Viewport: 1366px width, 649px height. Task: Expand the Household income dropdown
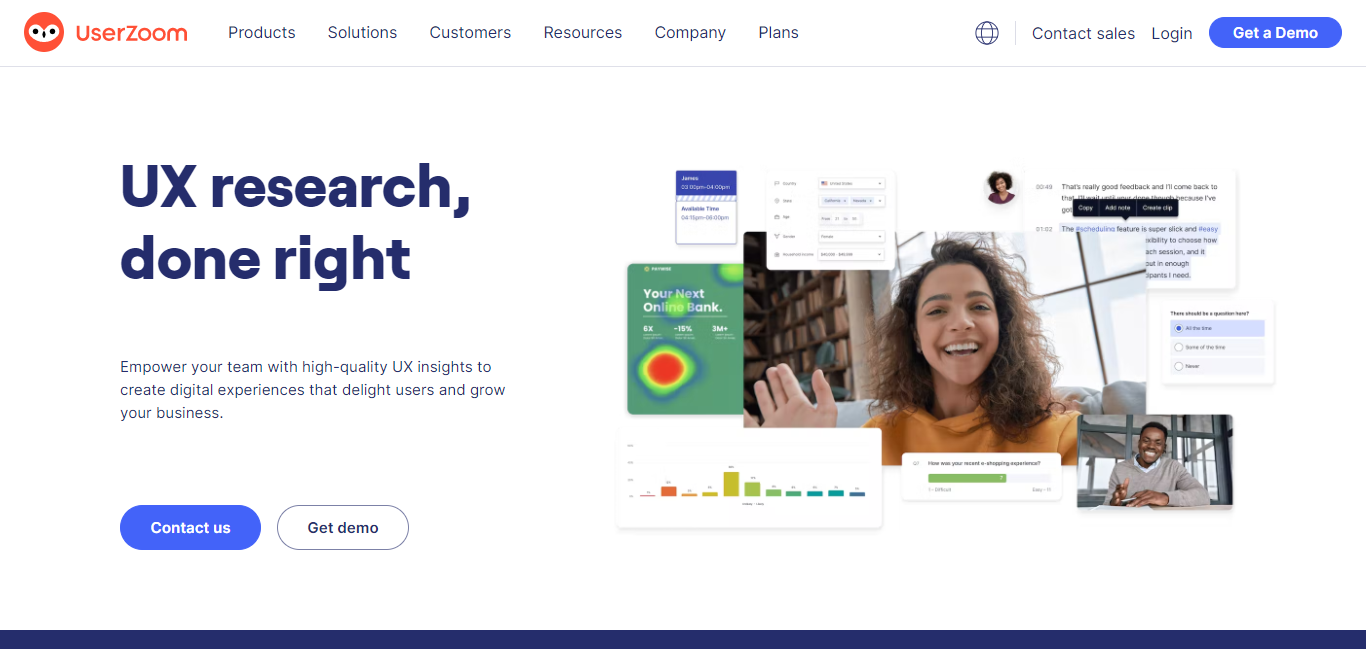coord(852,254)
